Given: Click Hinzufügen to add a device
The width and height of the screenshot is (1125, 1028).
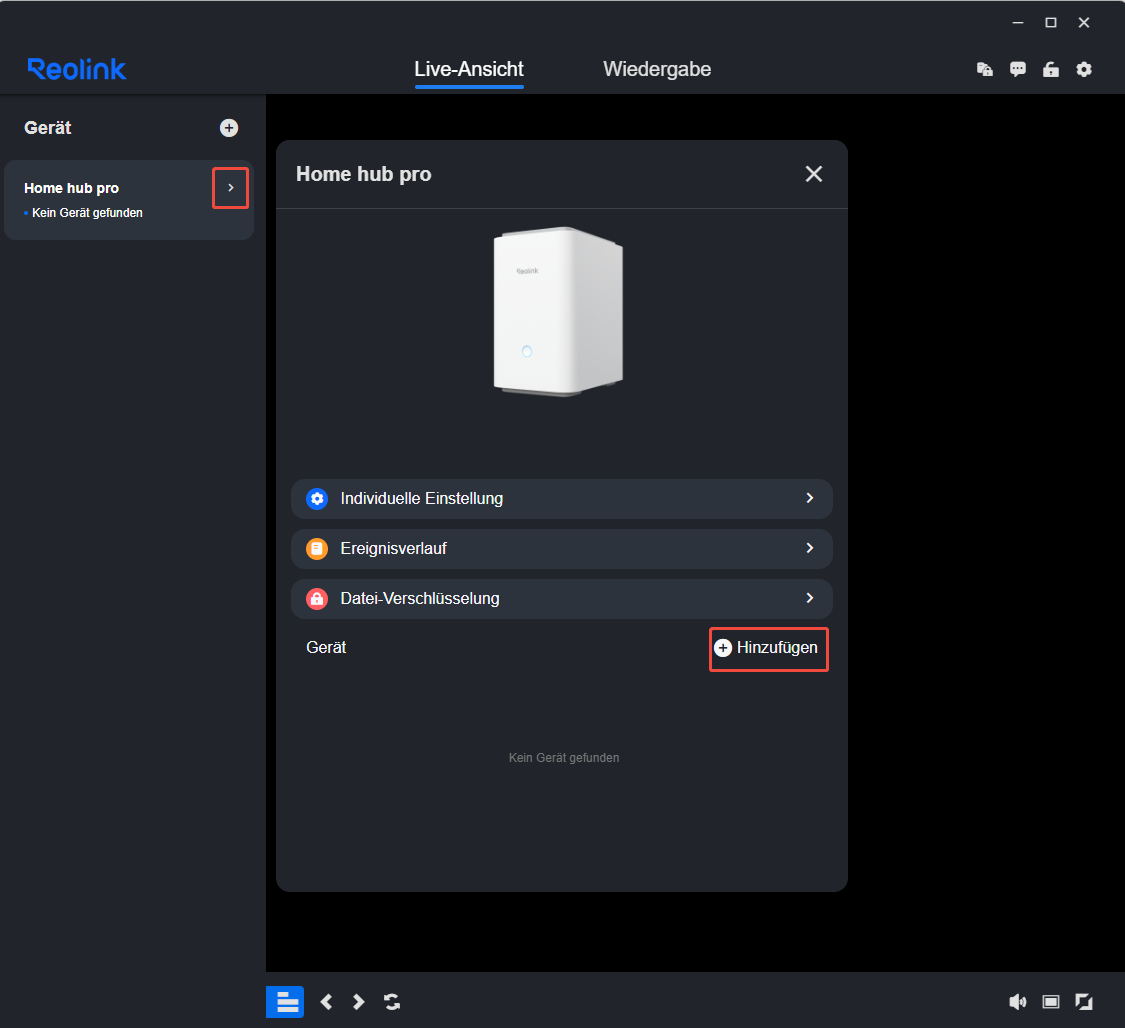Looking at the screenshot, I should pos(768,648).
